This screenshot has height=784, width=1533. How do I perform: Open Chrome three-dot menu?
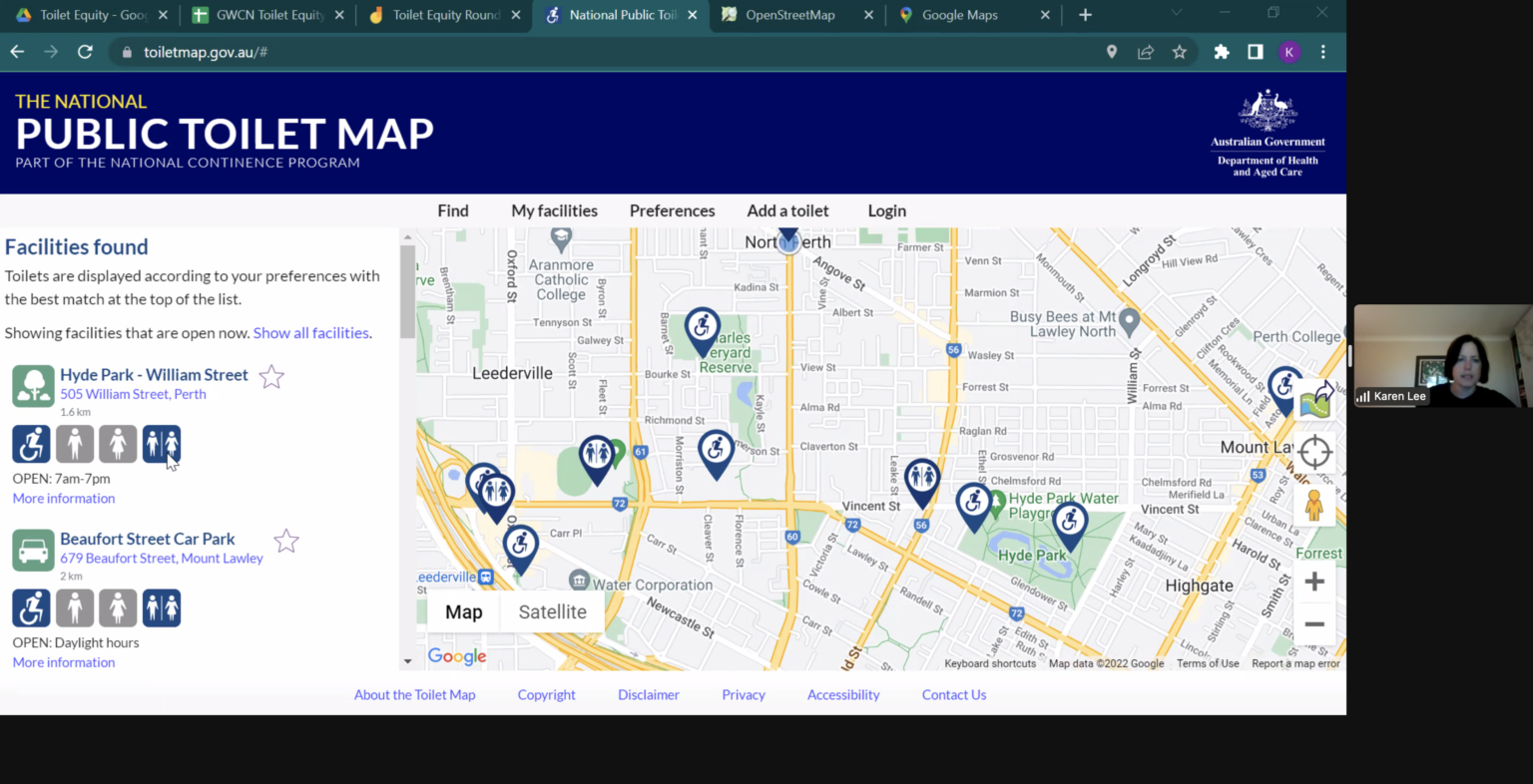point(1323,52)
